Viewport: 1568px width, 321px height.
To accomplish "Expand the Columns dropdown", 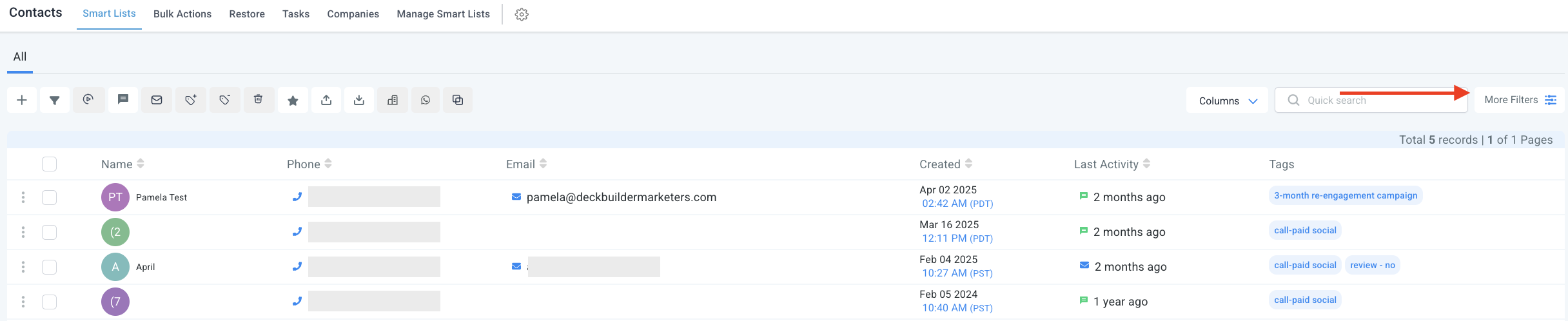I will click(1227, 101).
